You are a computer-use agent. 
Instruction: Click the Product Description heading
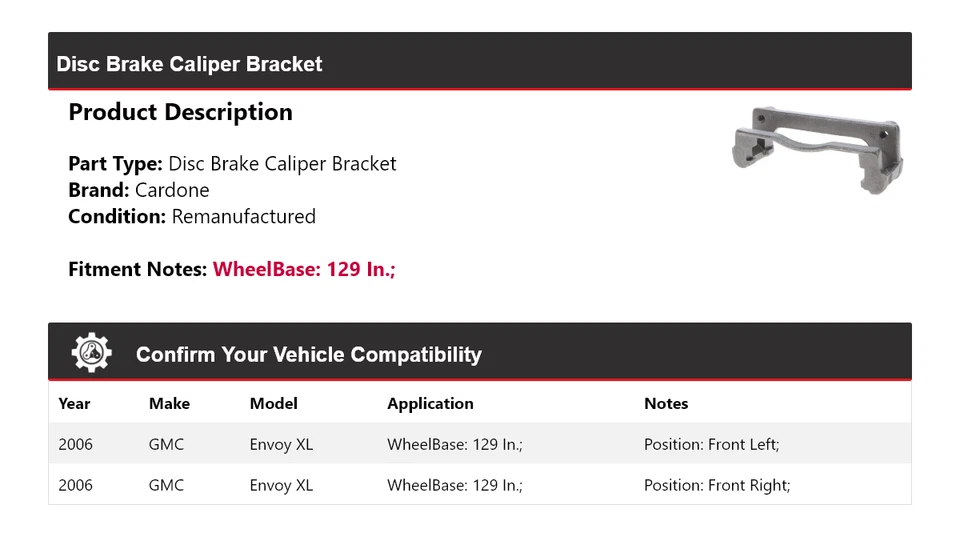point(181,112)
